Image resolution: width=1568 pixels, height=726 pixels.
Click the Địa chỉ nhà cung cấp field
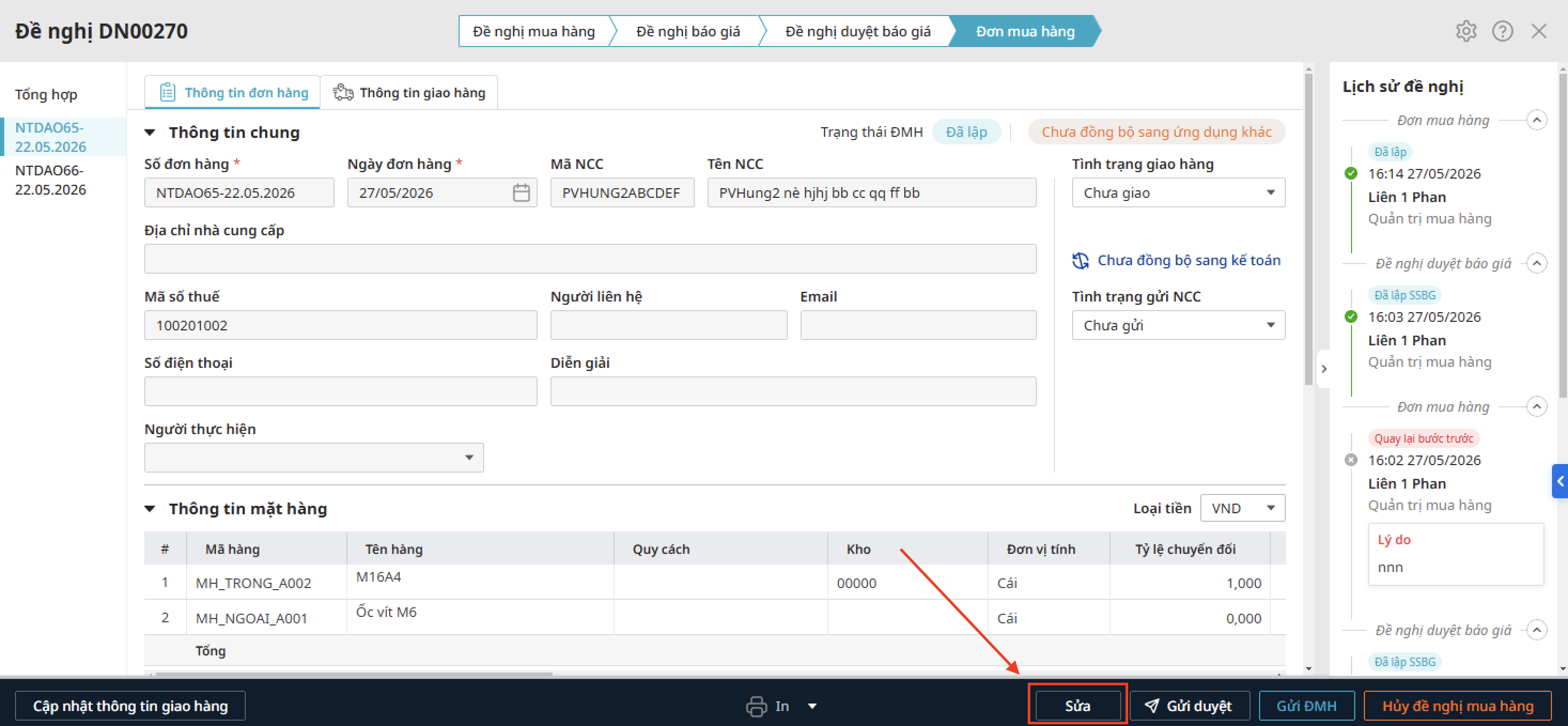coord(590,259)
